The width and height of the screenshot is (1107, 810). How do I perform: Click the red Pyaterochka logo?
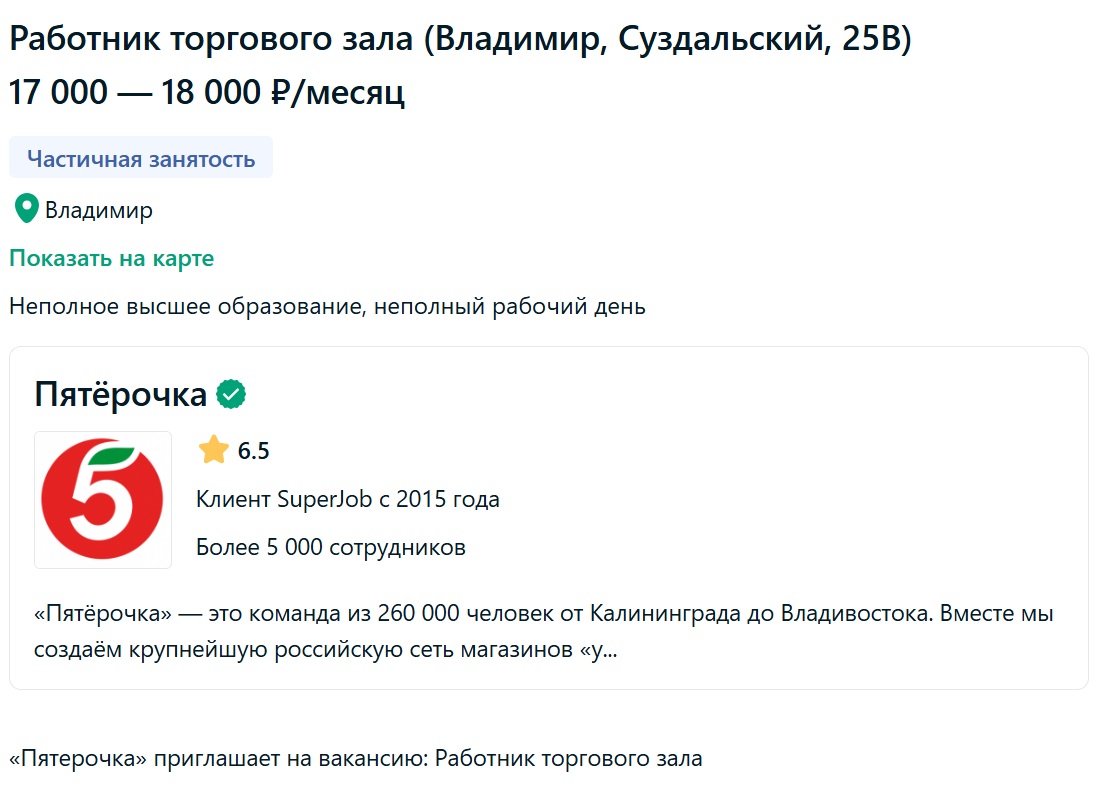coord(102,500)
